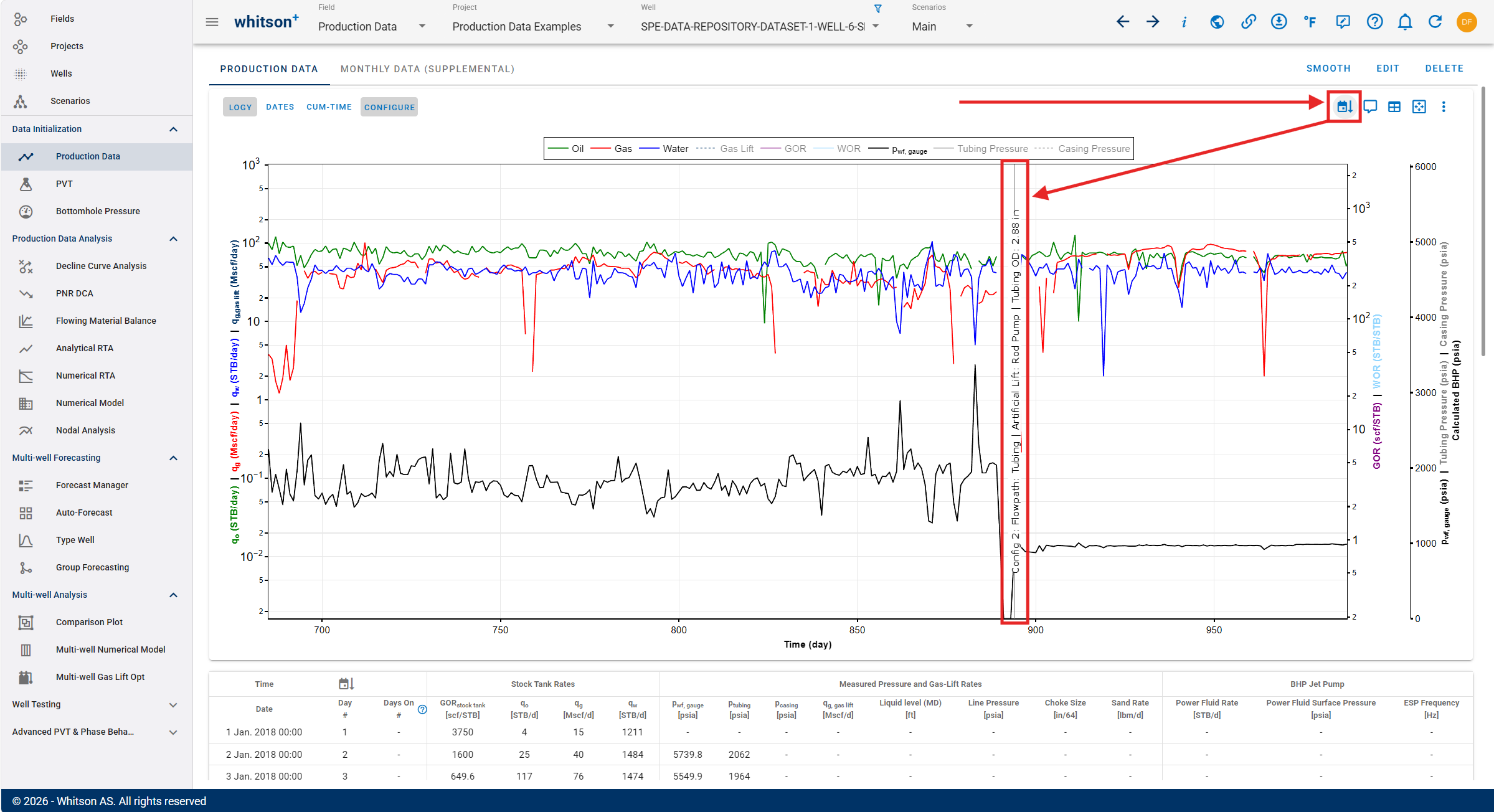Open the info icon in header

click(x=1184, y=22)
